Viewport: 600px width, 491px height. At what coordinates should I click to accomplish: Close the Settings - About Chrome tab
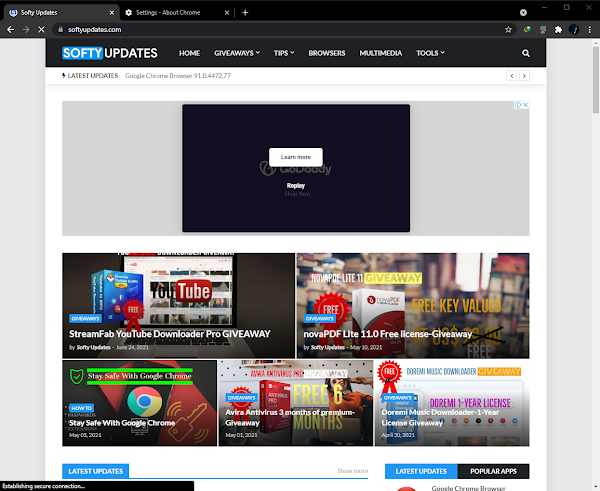227,13
